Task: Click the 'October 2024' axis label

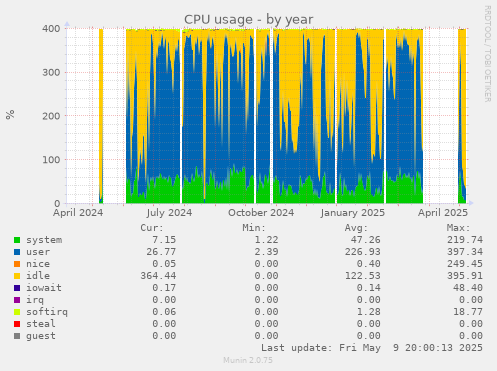Action: (261, 213)
